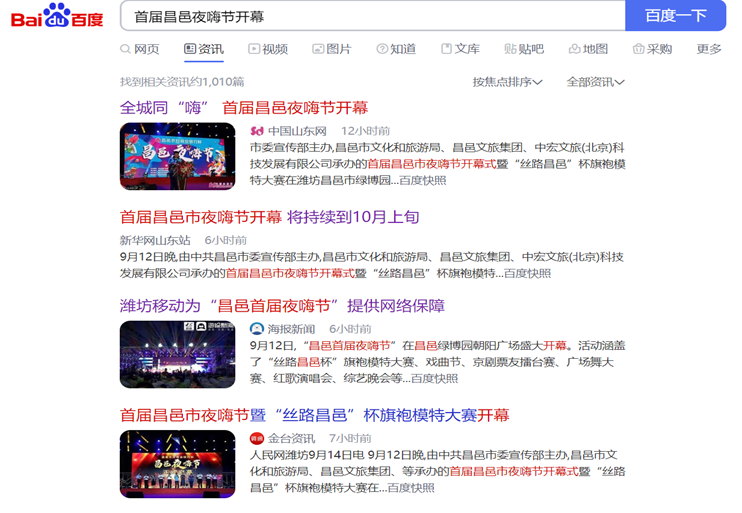Click the 海报新闻 source icon
Screen dimensions: 742x513
257,329
